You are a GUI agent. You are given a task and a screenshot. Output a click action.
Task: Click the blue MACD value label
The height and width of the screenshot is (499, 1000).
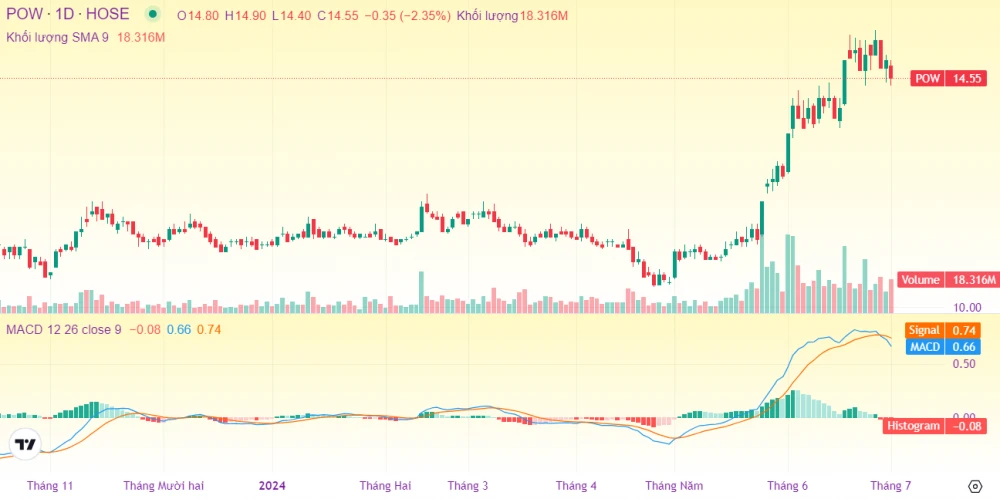point(942,347)
